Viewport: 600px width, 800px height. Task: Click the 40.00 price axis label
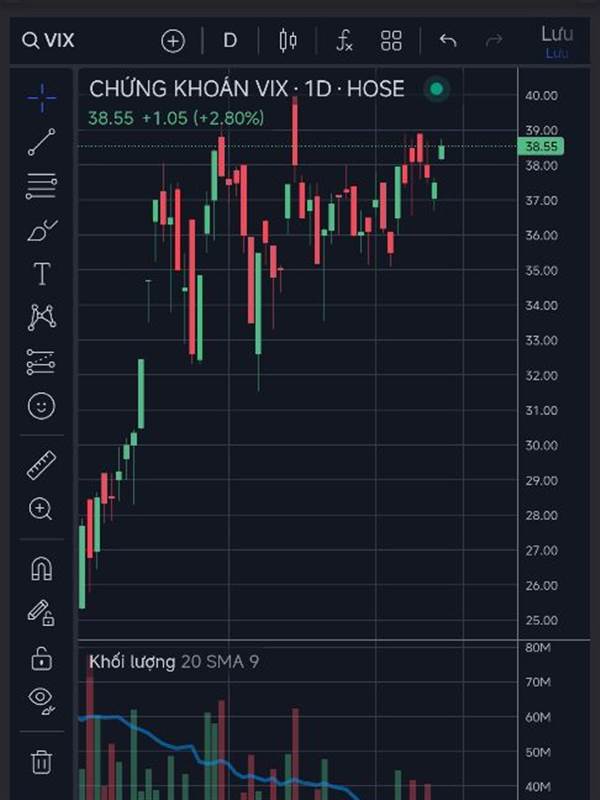click(541, 95)
